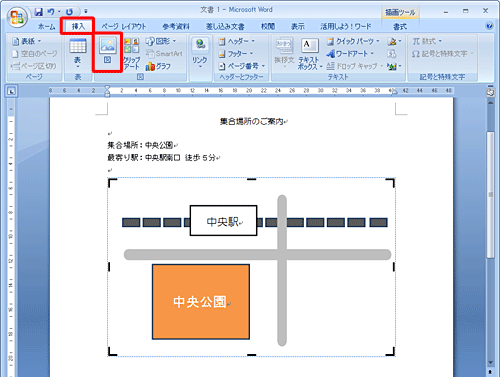Image resolution: width=500 pixels, height=377 pixels.
Task: Open the 表紙 cover page dropdown
Action: [x=26, y=41]
